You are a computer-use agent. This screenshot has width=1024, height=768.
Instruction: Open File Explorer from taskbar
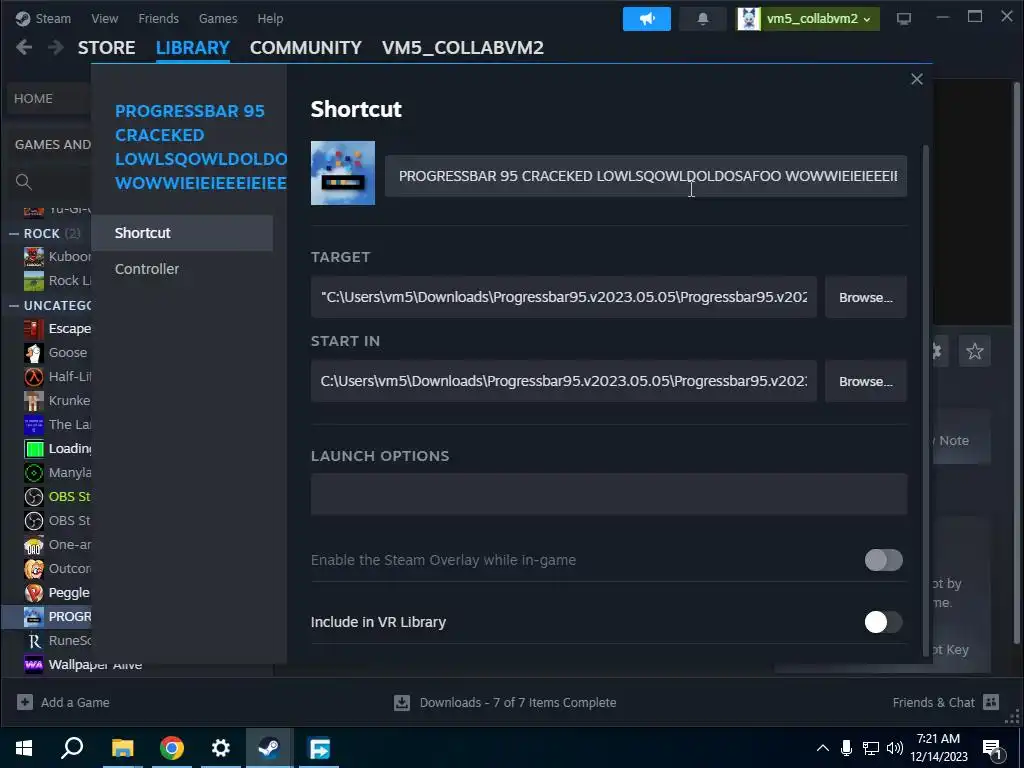pos(122,748)
